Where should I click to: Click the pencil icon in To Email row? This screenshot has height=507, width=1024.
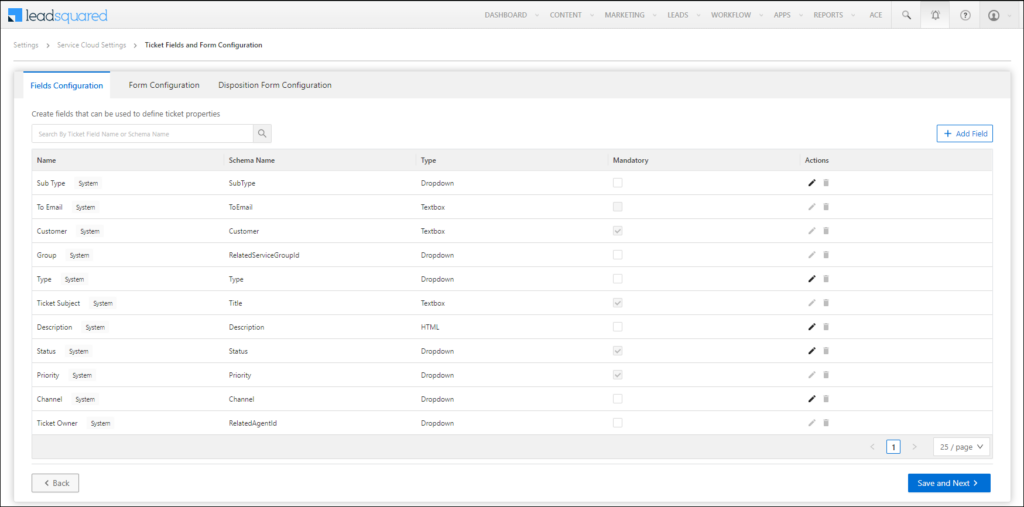[812, 207]
